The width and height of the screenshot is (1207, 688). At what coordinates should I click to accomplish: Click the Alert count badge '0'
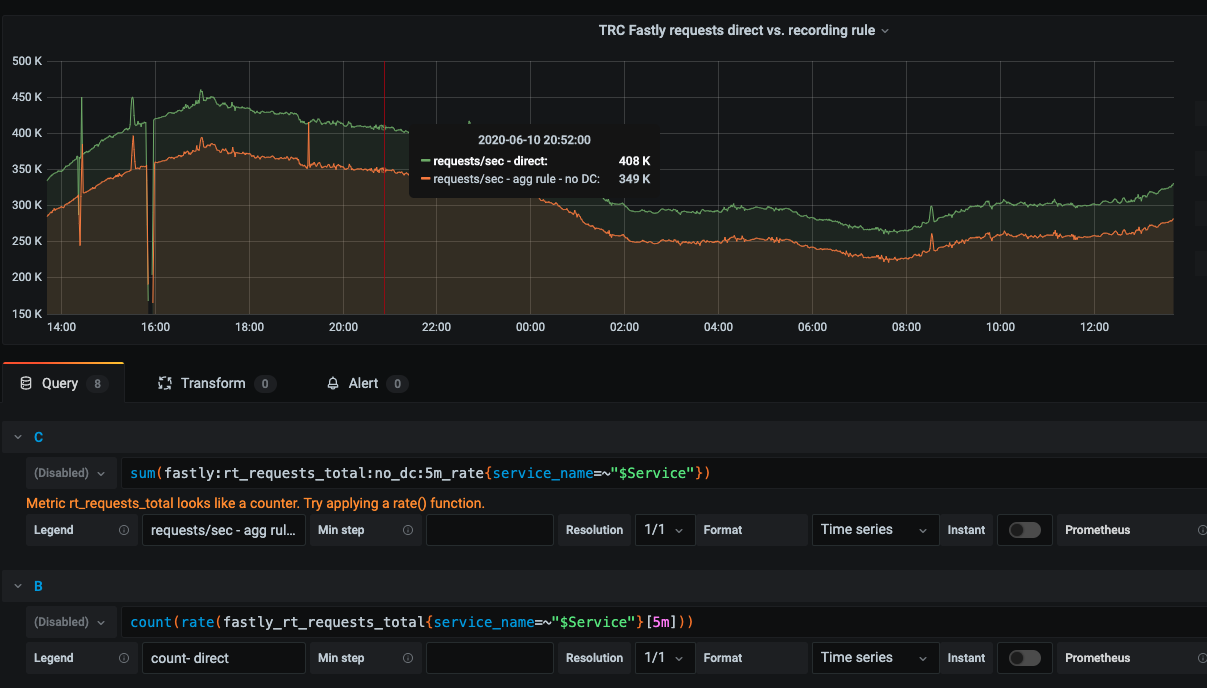coord(396,383)
